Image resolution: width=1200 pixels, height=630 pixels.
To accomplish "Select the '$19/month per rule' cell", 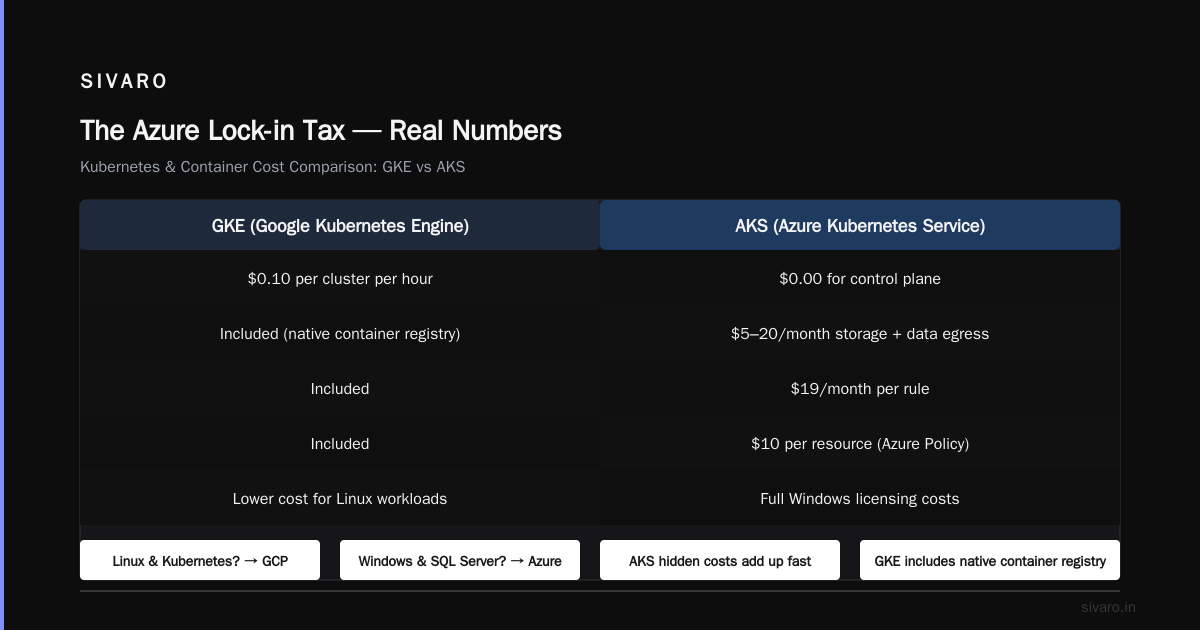I will tap(860, 389).
